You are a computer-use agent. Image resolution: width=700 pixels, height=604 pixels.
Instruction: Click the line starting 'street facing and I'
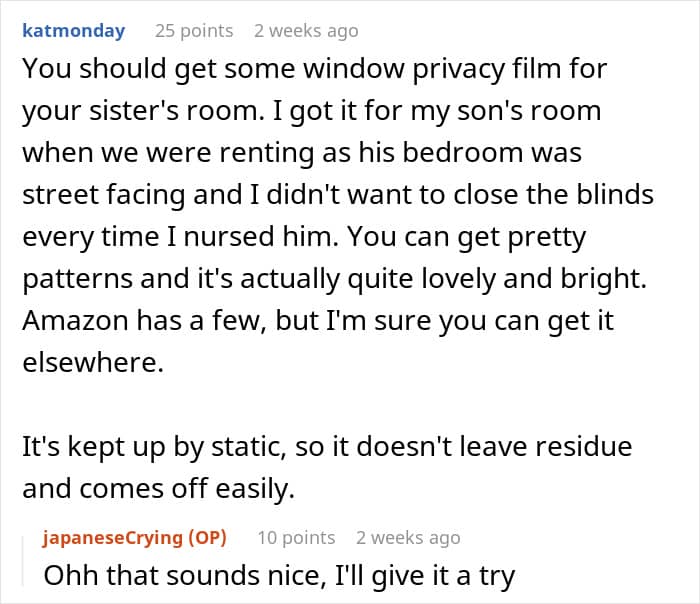tap(338, 195)
